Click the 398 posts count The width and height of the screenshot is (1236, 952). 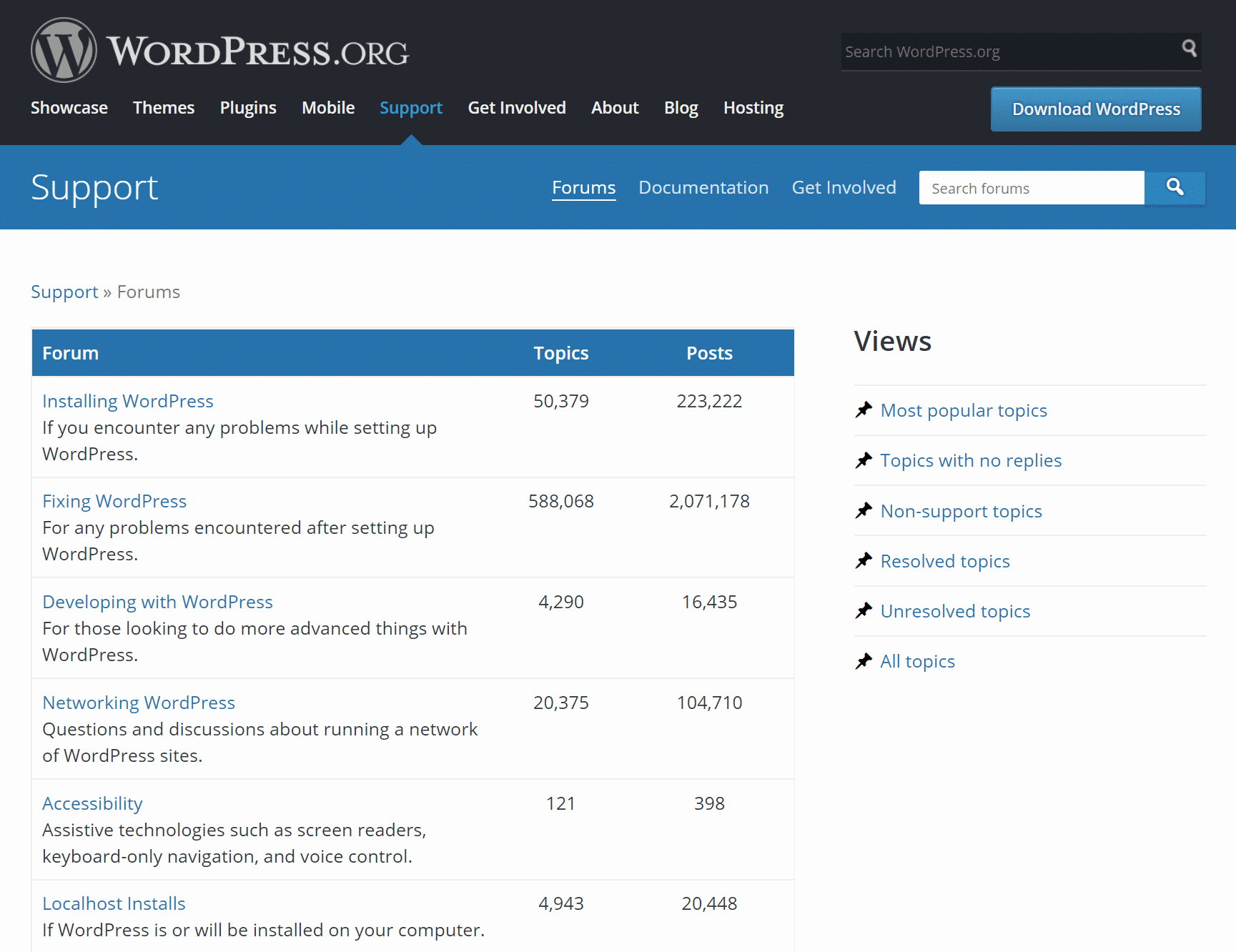click(709, 803)
